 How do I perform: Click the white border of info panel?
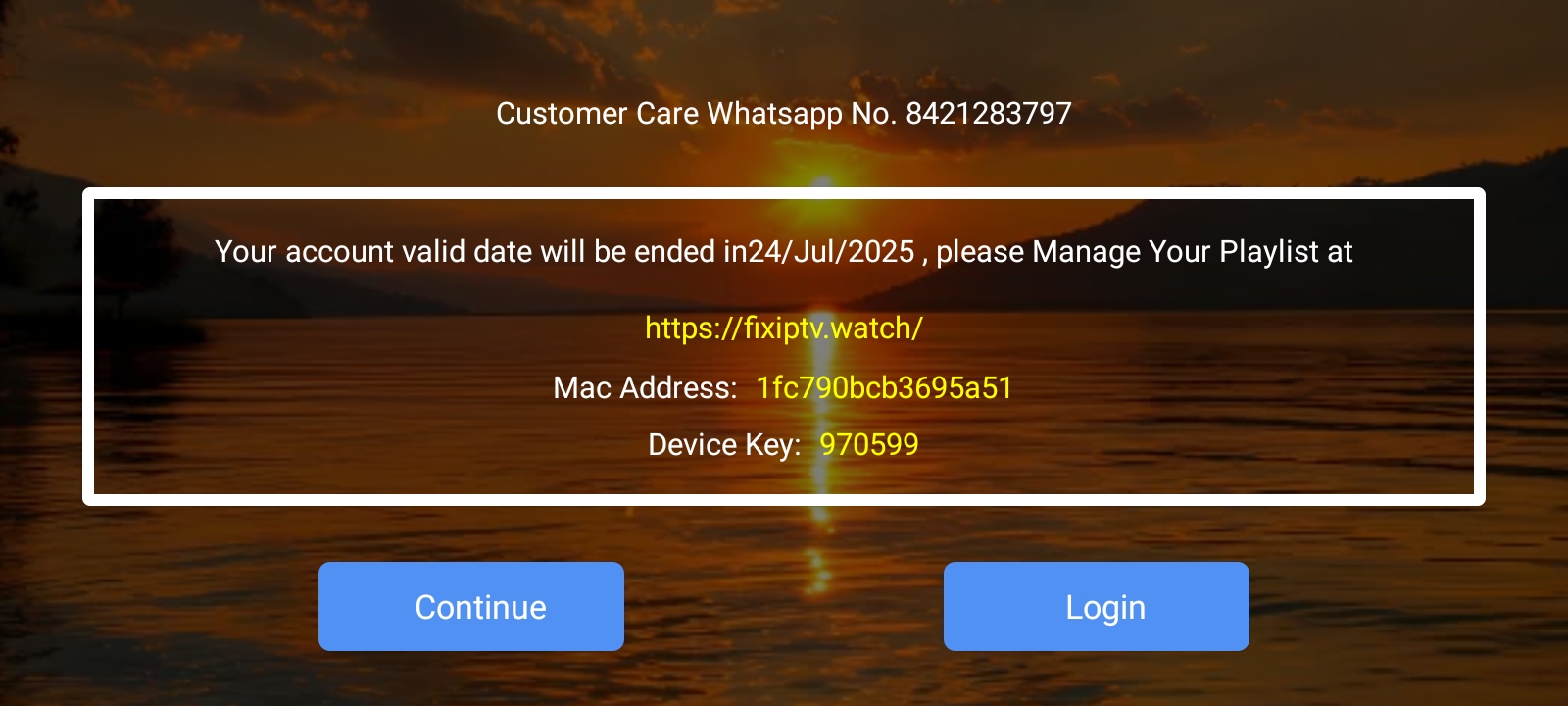(784, 193)
